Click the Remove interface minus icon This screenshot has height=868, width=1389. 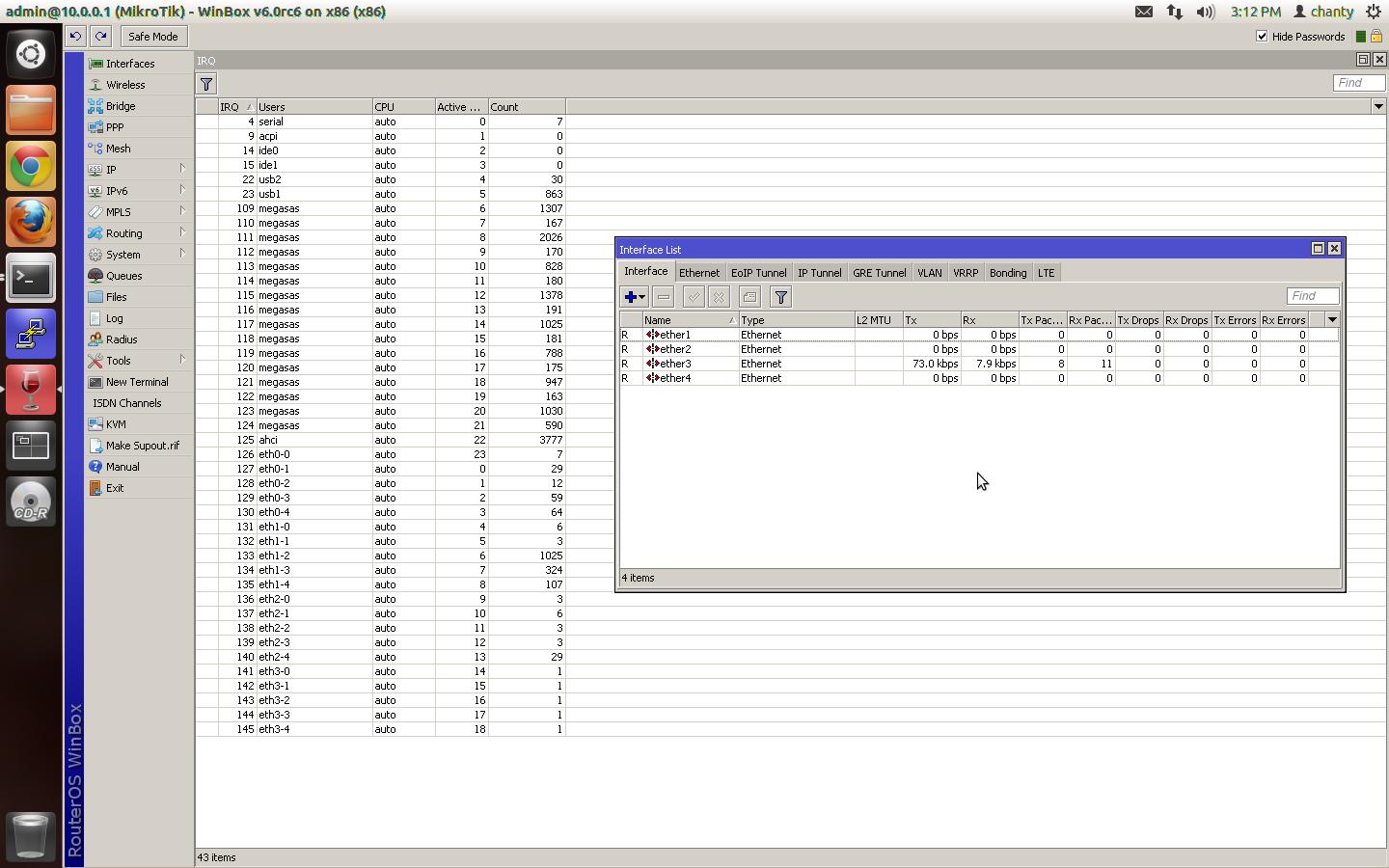662,297
